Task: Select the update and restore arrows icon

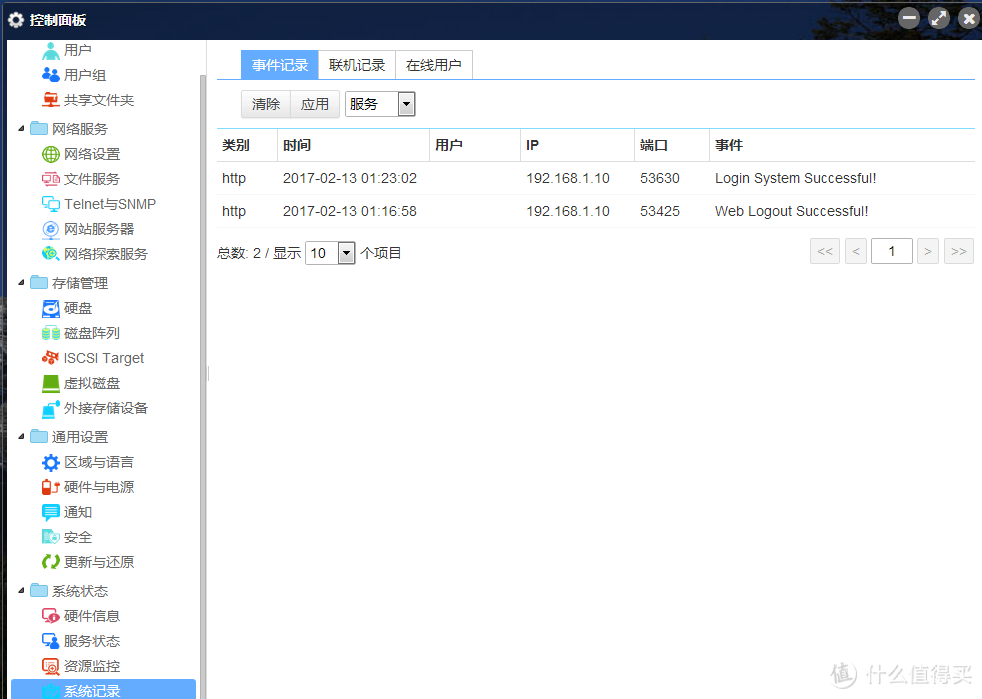Action: click(x=51, y=562)
